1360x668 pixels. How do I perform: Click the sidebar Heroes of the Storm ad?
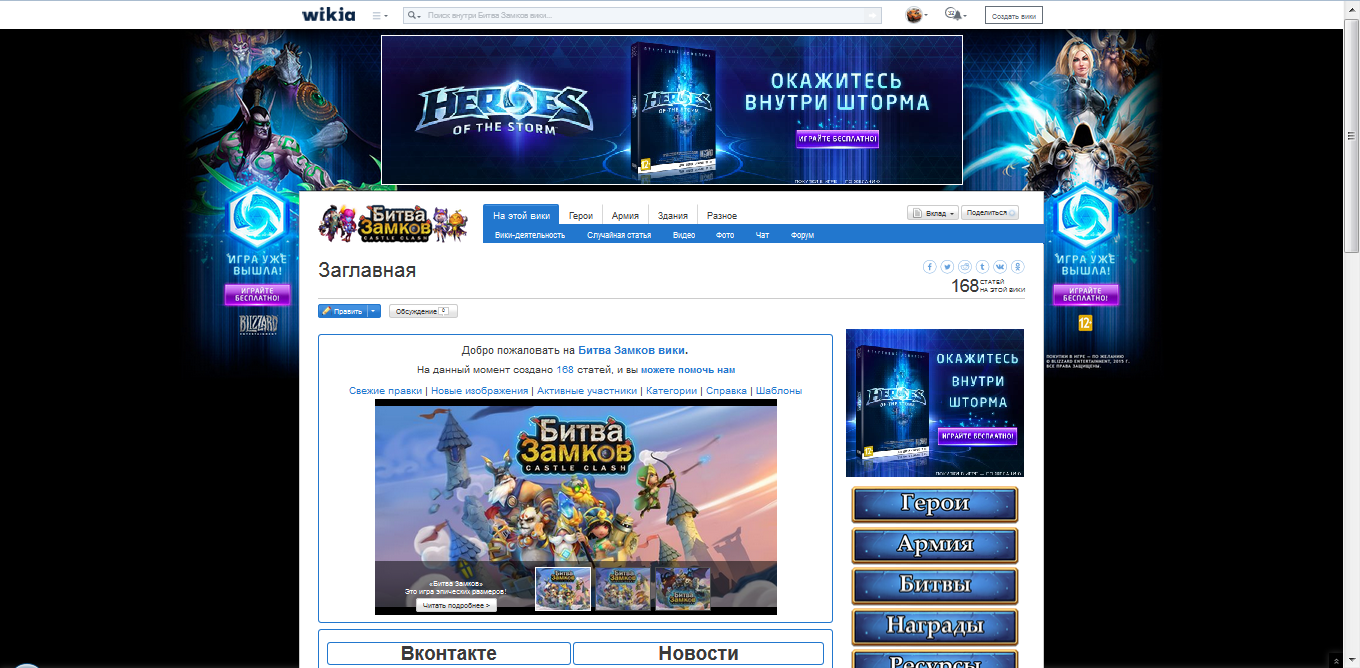click(935, 403)
